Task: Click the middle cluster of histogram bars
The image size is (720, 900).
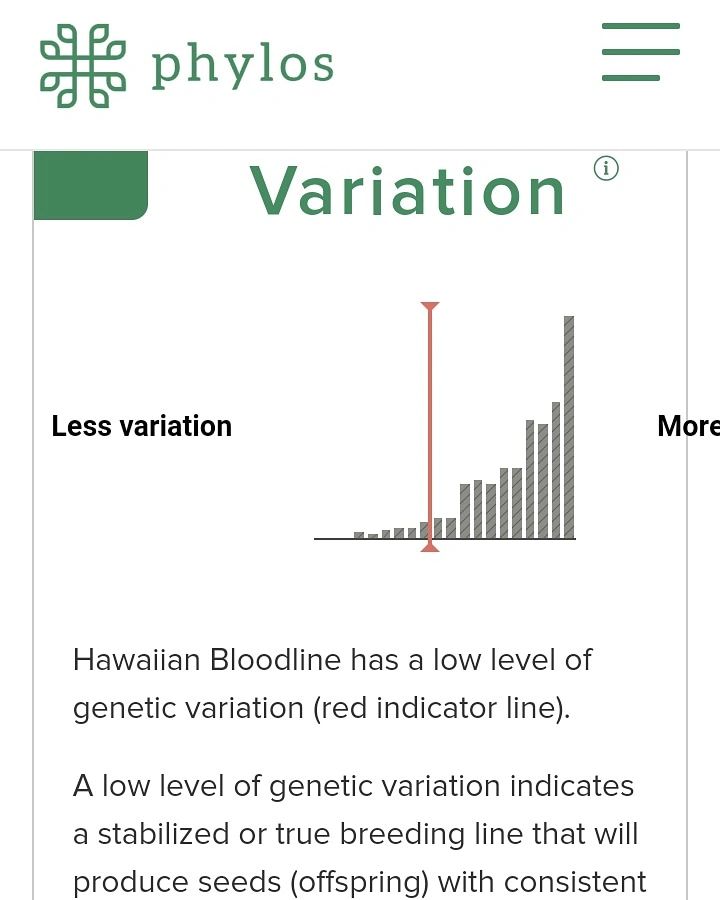Action: click(491, 504)
